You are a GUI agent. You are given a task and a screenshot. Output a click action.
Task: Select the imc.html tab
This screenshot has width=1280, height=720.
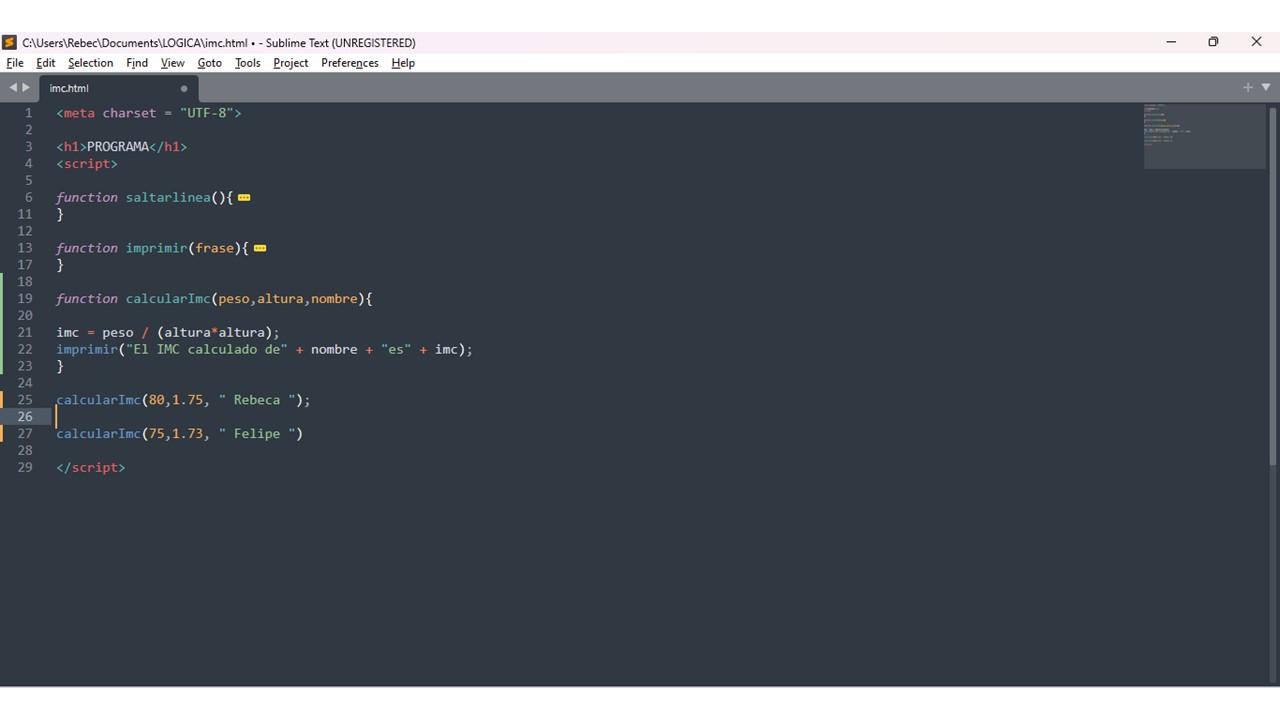[x=118, y=88]
